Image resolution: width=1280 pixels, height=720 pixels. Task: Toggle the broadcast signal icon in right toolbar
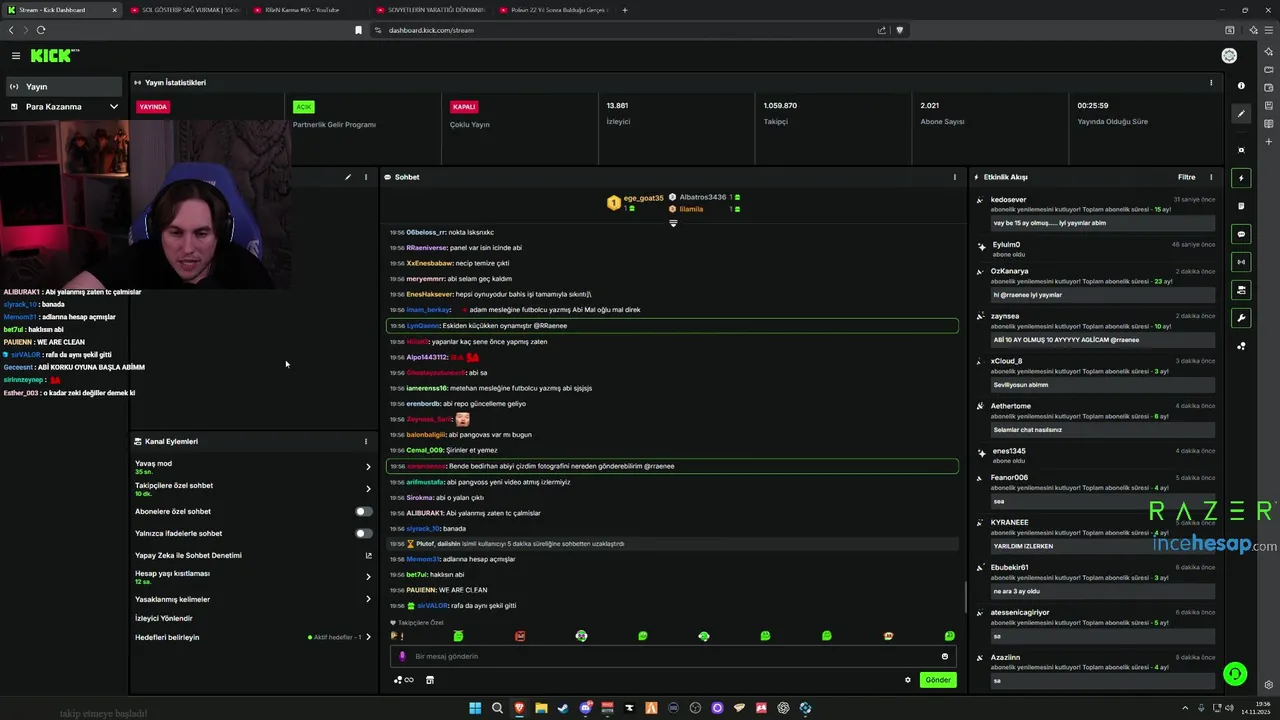(1241, 262)
